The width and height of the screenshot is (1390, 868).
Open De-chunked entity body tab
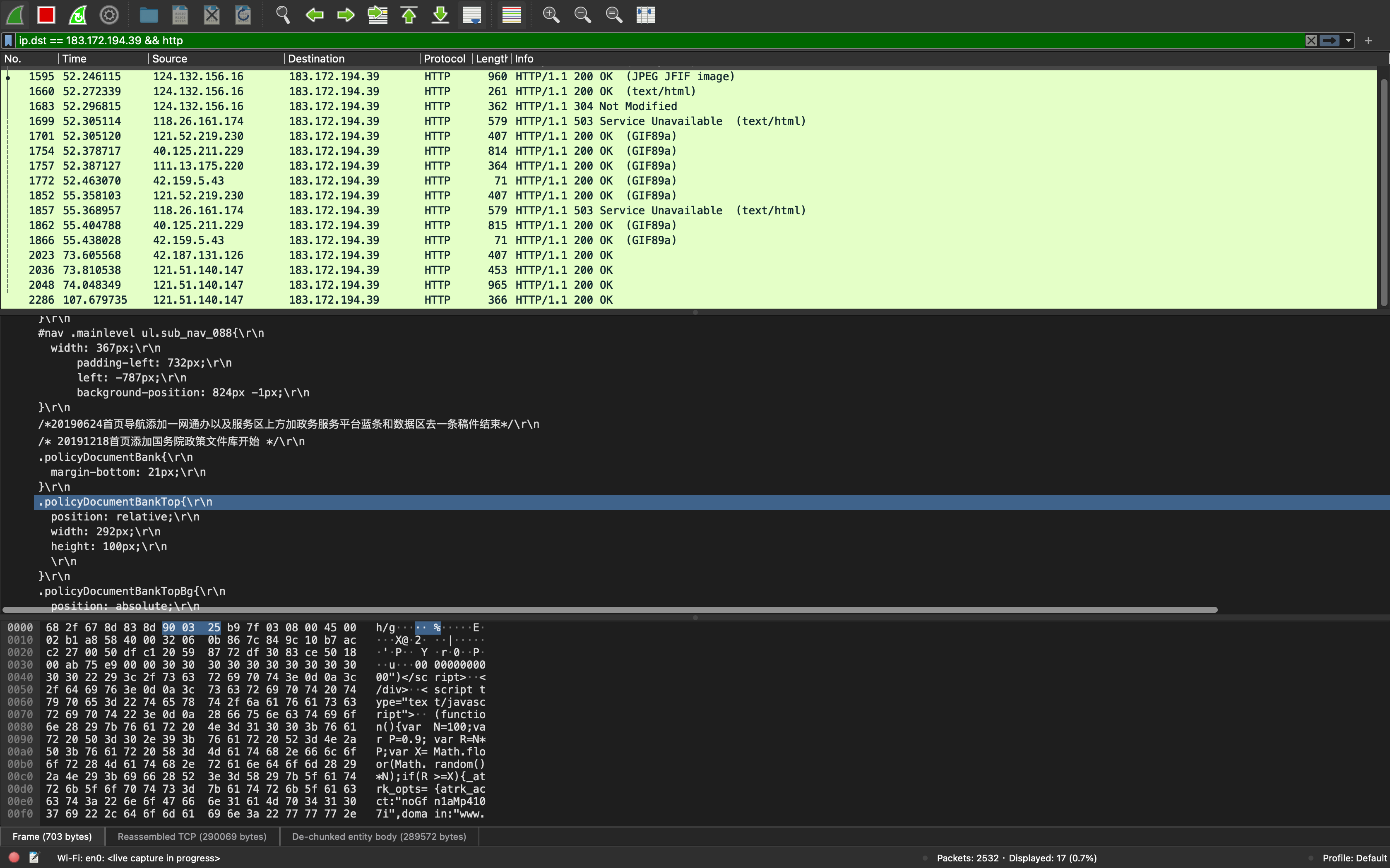click(x=378, y=837)
